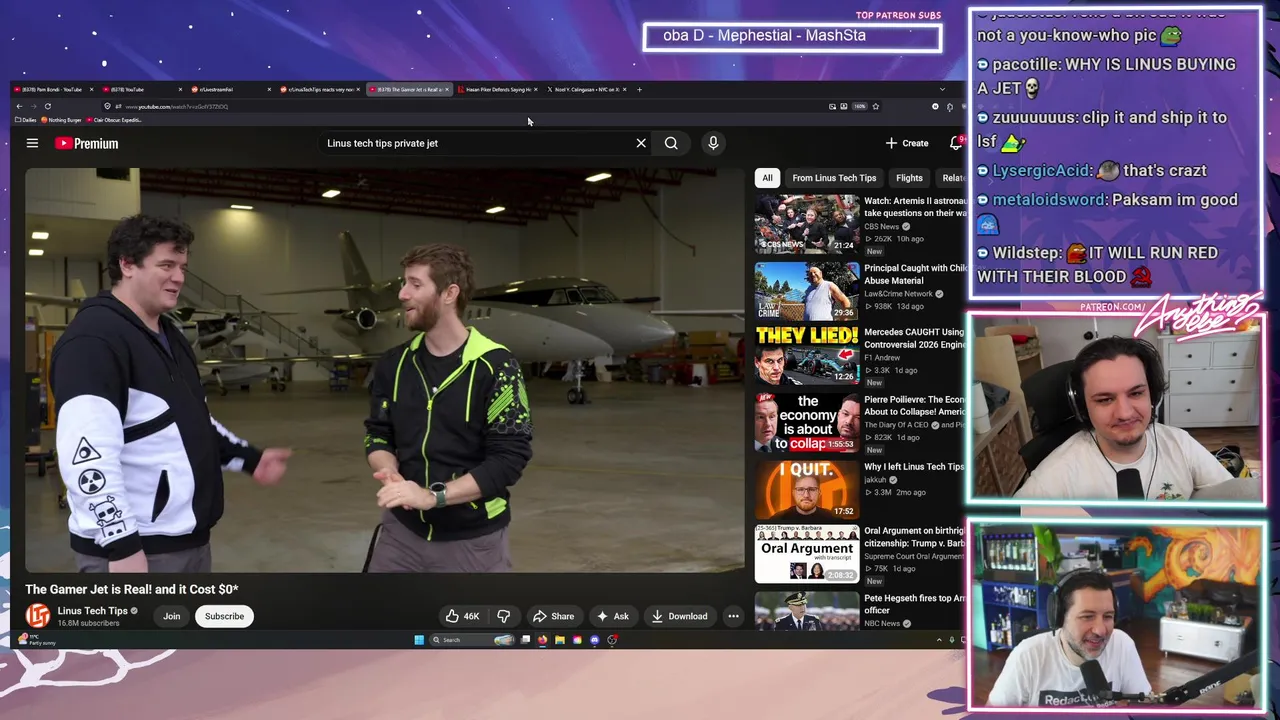
Task: Switch to the Hasan Piker Defends tab
Action: [497, 89]
